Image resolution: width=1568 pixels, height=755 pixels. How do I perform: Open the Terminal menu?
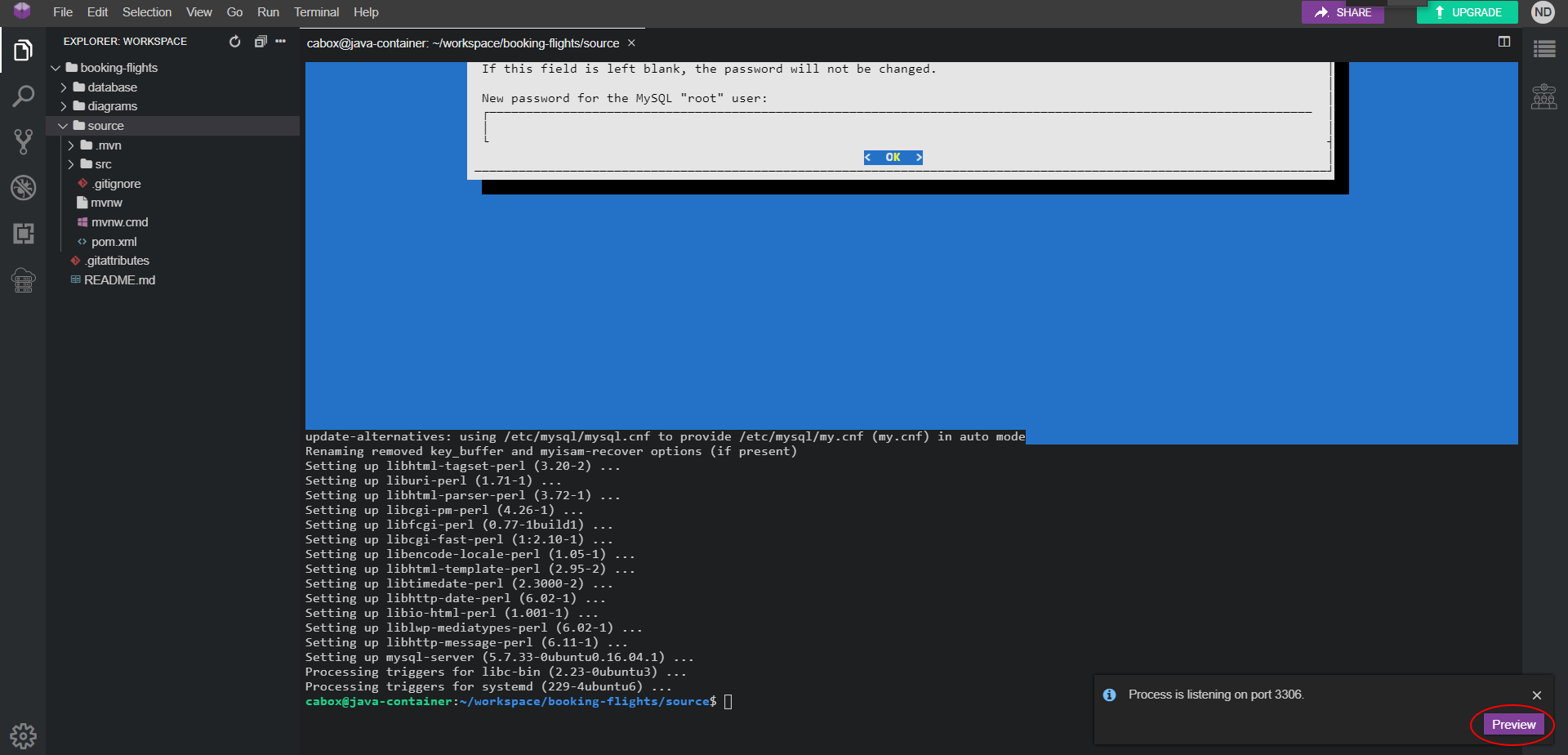tap(316, 12)
